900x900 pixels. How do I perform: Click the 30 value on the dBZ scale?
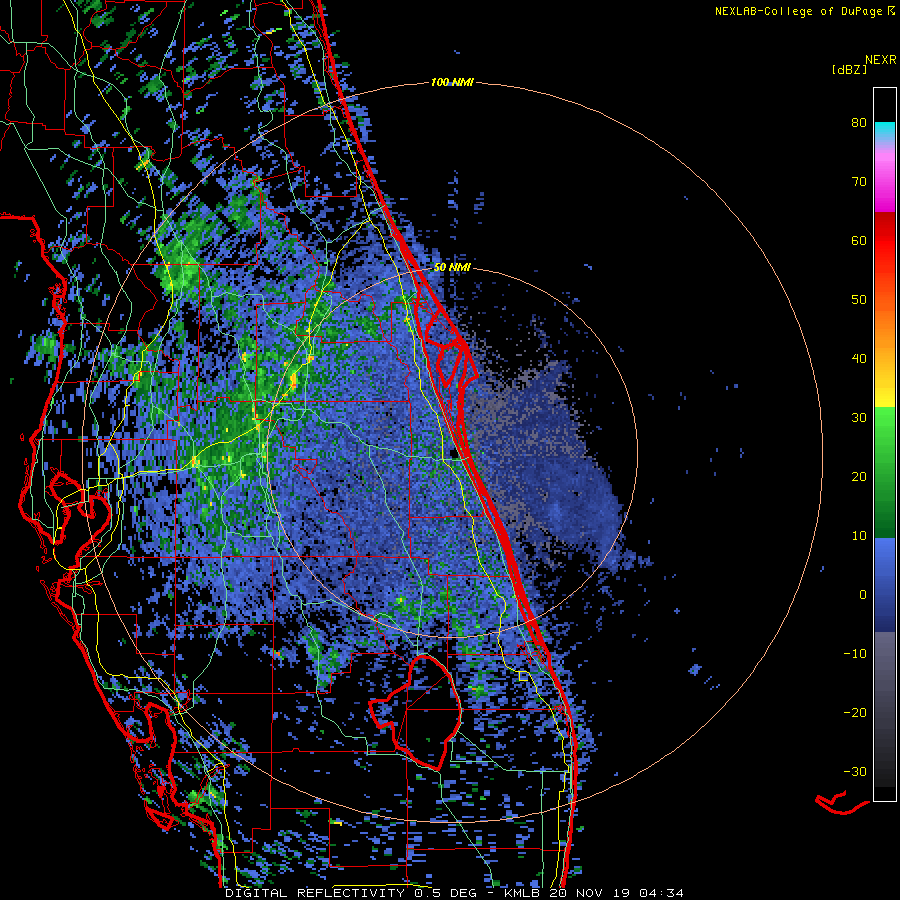coord(859,418)
